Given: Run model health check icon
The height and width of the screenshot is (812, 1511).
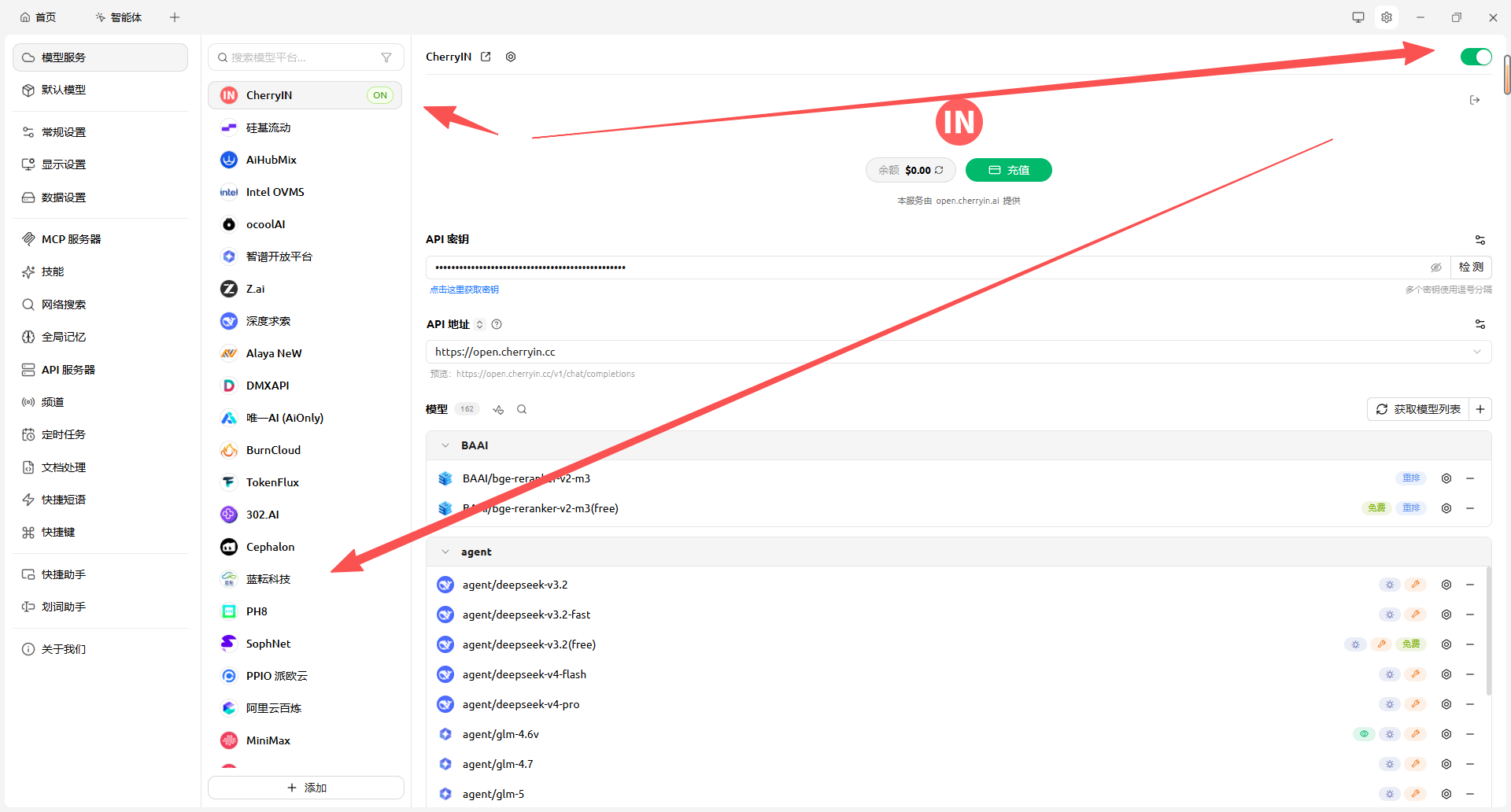Looking at the screenshot, I should click(x=498, y=409).
